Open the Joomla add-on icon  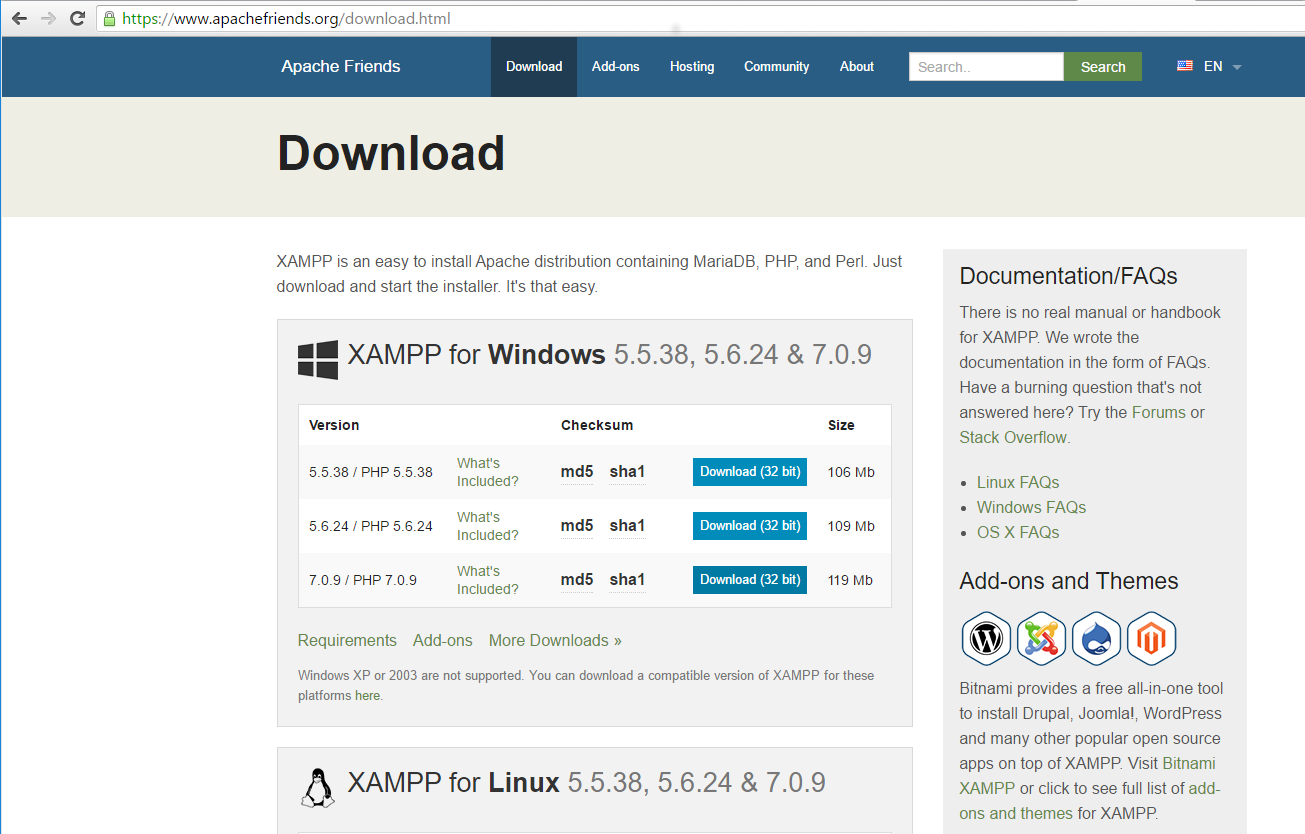pos(1042,638)
